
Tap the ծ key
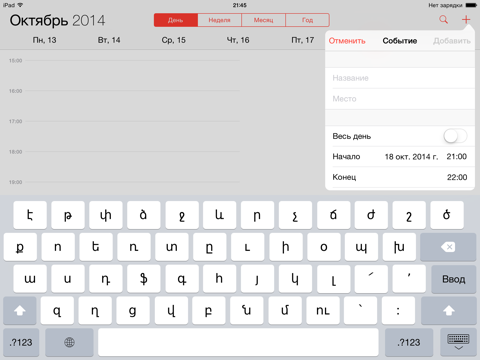click(447, 215)
